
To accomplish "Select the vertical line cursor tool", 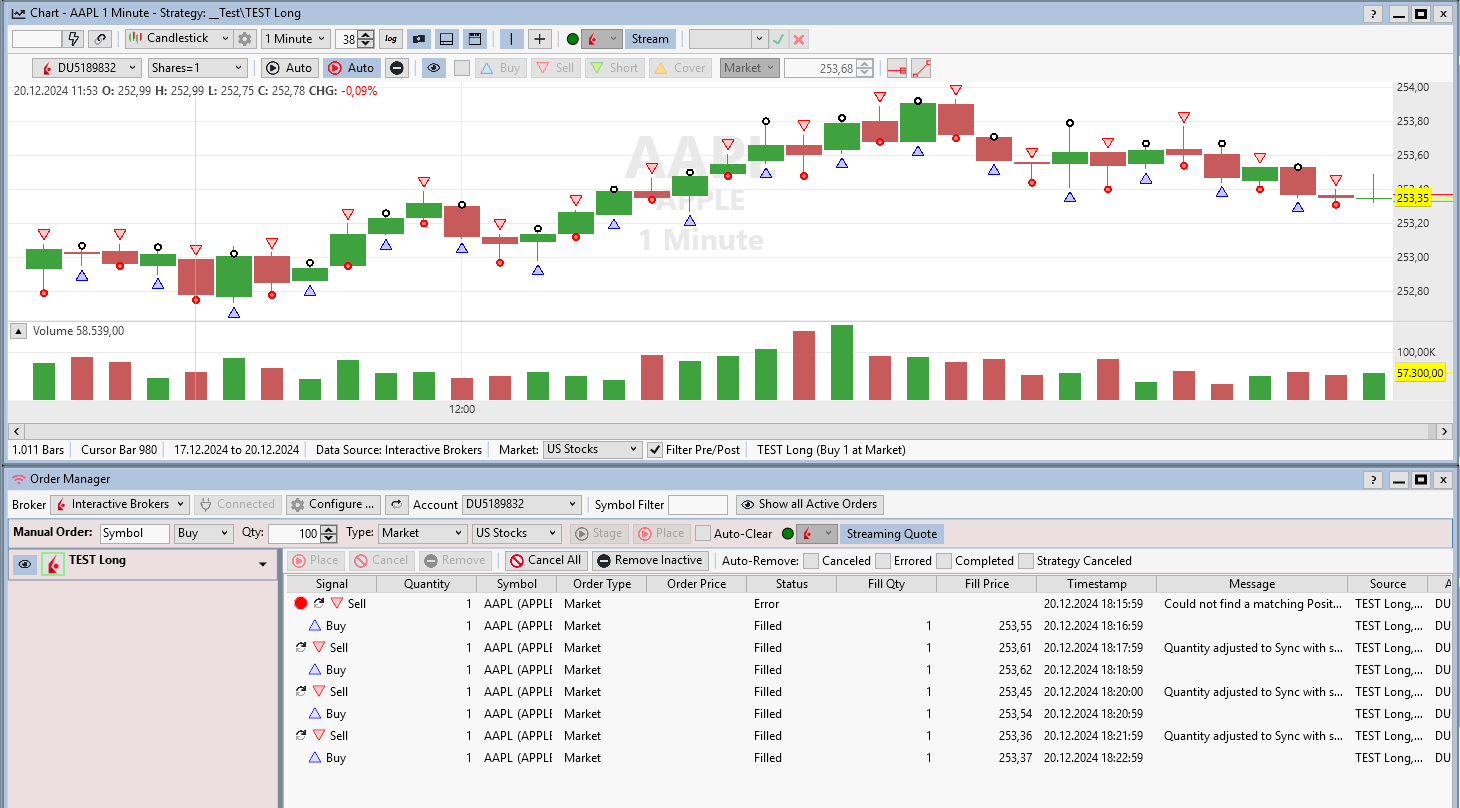I will [x=511, y=39].
